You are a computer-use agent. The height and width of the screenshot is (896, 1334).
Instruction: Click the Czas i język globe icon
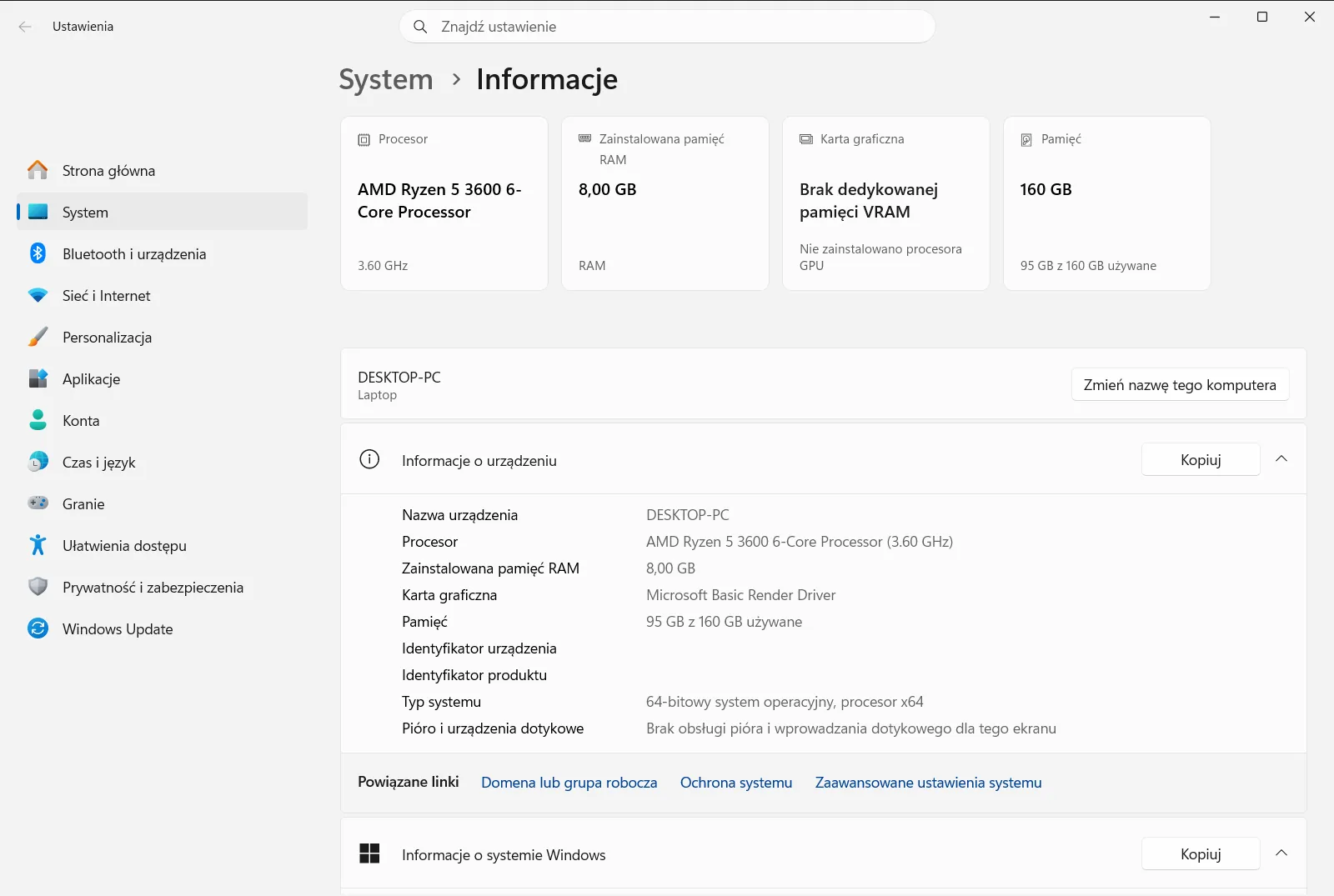[x=38, y=462]
